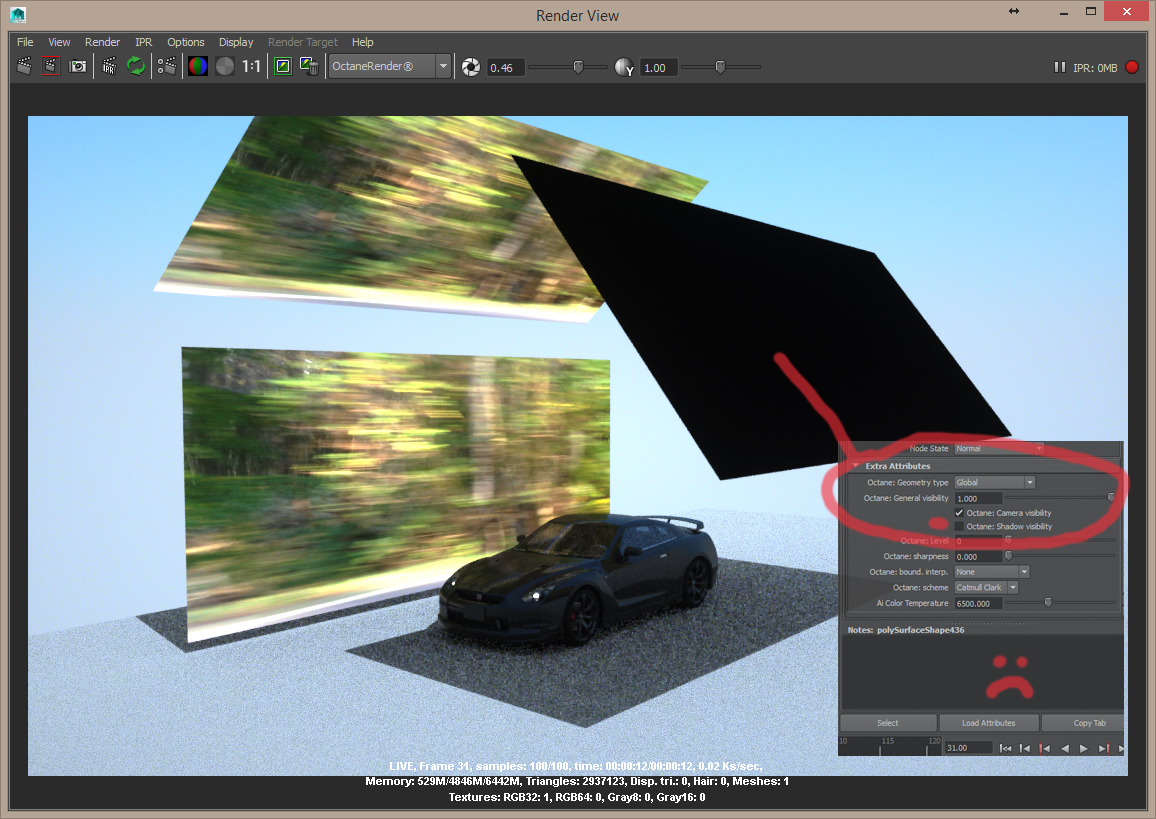1156x819 pixels.
Task: Keep the image with the green-framed picture icon
Action: click(x=283, y=66)
